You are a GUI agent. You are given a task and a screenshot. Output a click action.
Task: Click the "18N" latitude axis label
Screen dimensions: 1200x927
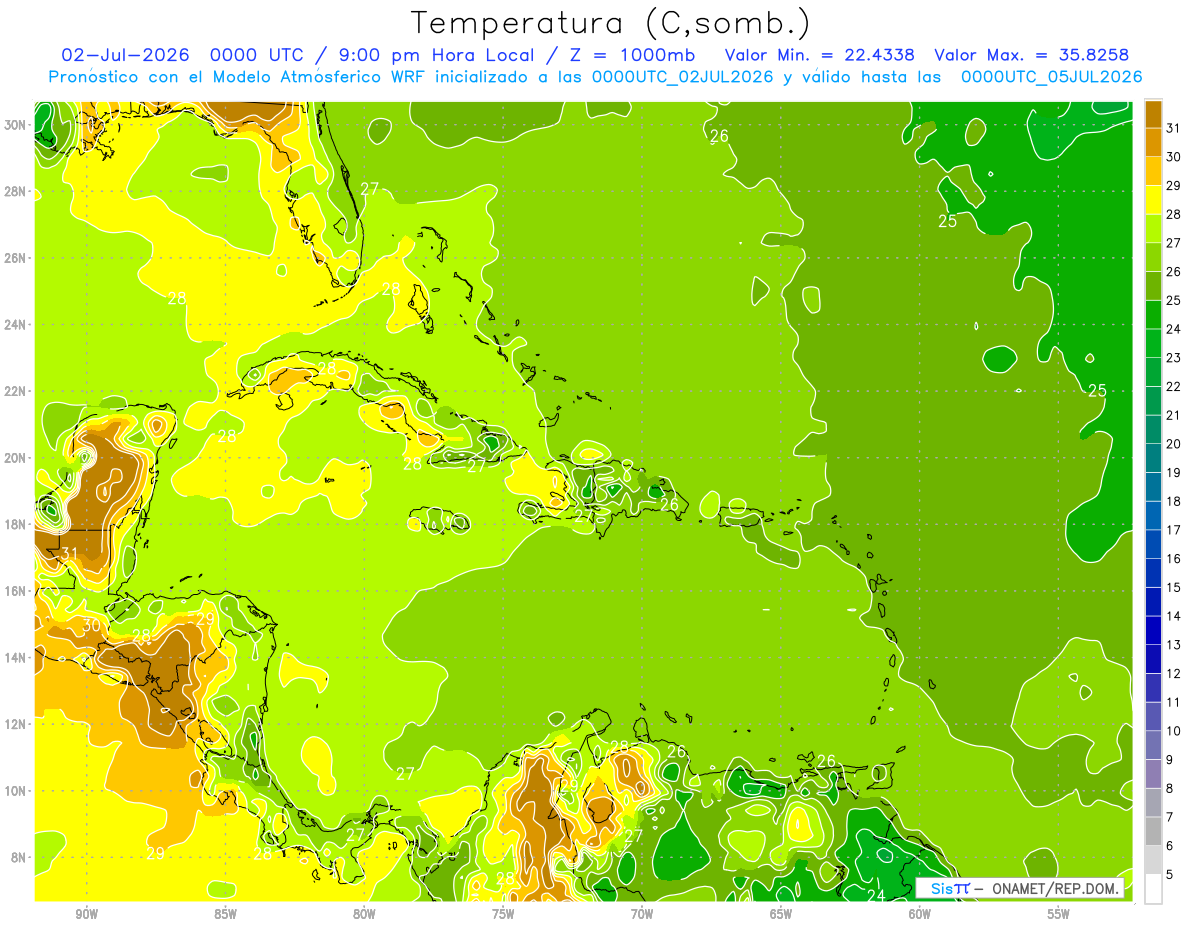click(14, 524)
